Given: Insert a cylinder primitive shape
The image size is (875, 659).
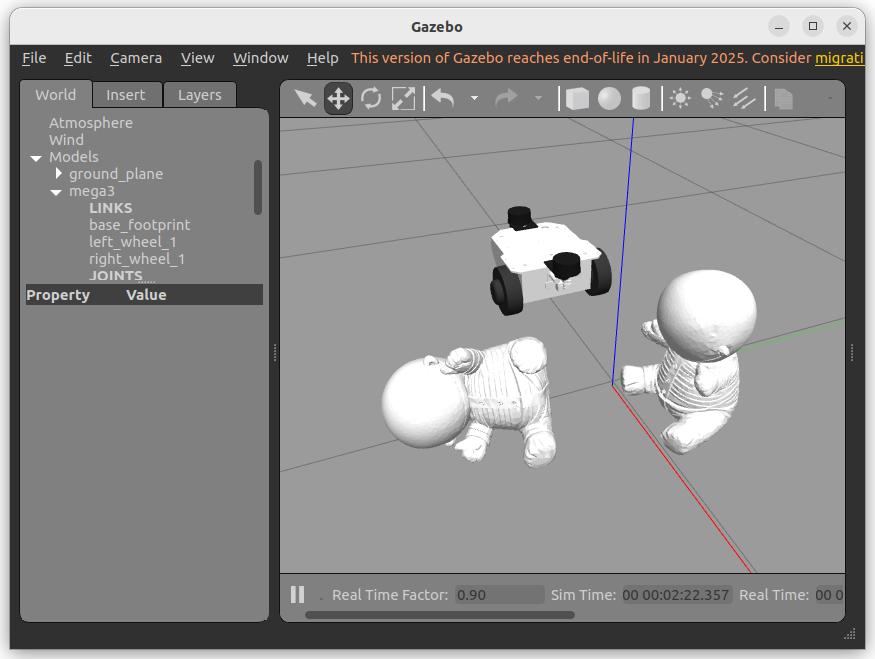Looking at the screenshot, I should click(641, 98).
